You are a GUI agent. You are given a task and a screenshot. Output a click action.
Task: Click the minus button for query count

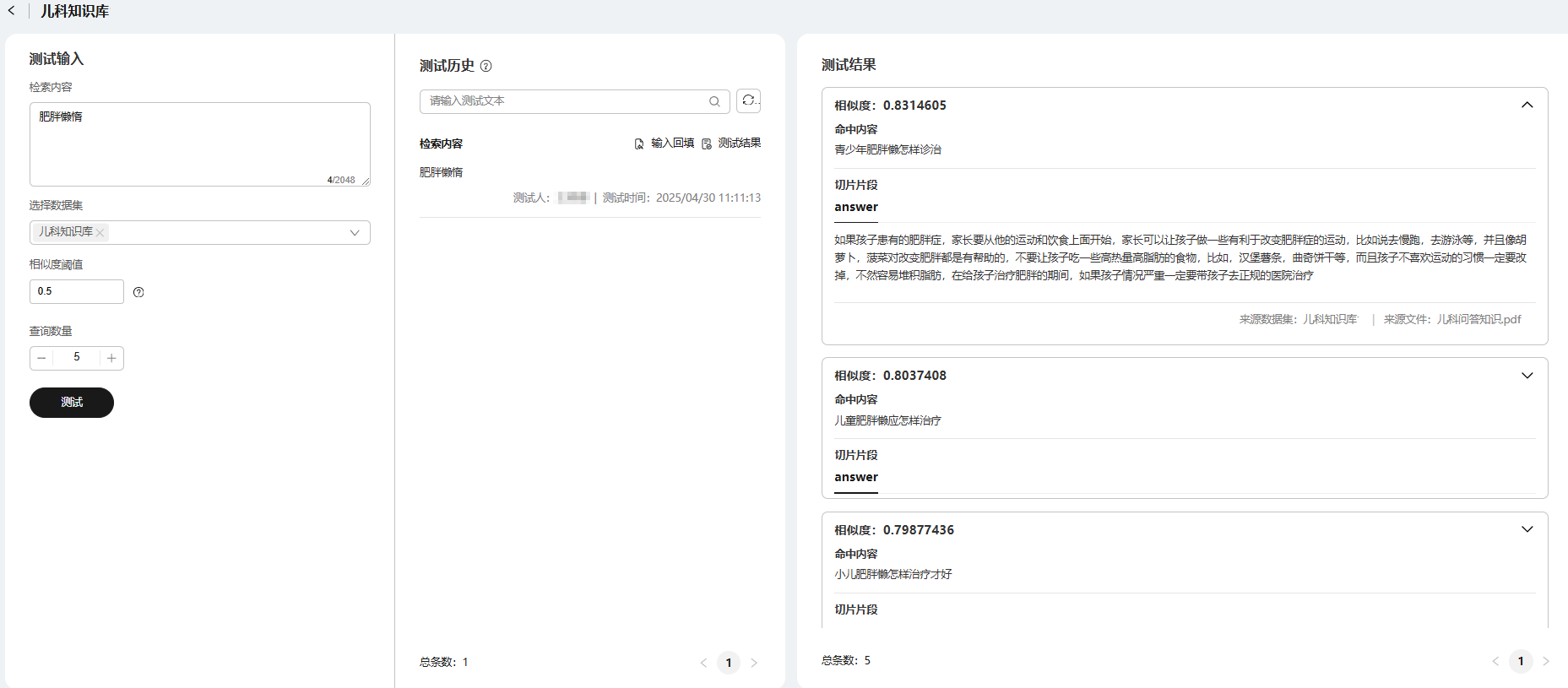pos(41,358)
